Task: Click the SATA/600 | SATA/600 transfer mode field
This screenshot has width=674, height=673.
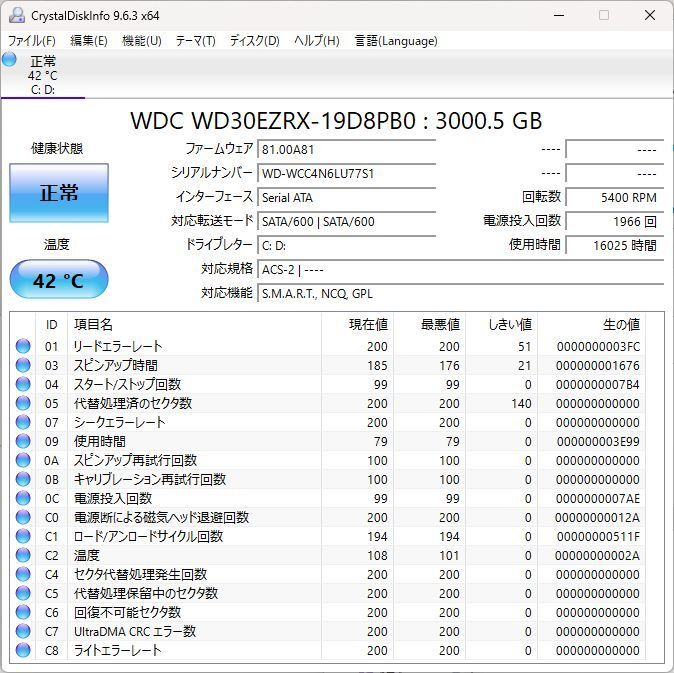Action: (x=346, y=222)
